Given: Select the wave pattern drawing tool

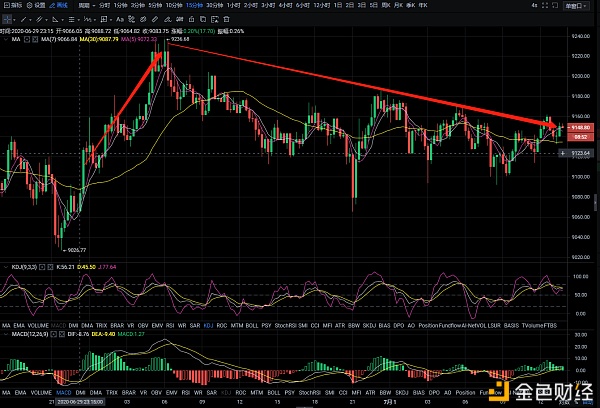Looking at the screenshot, I should pyautogui.click(x=87, y=19).
